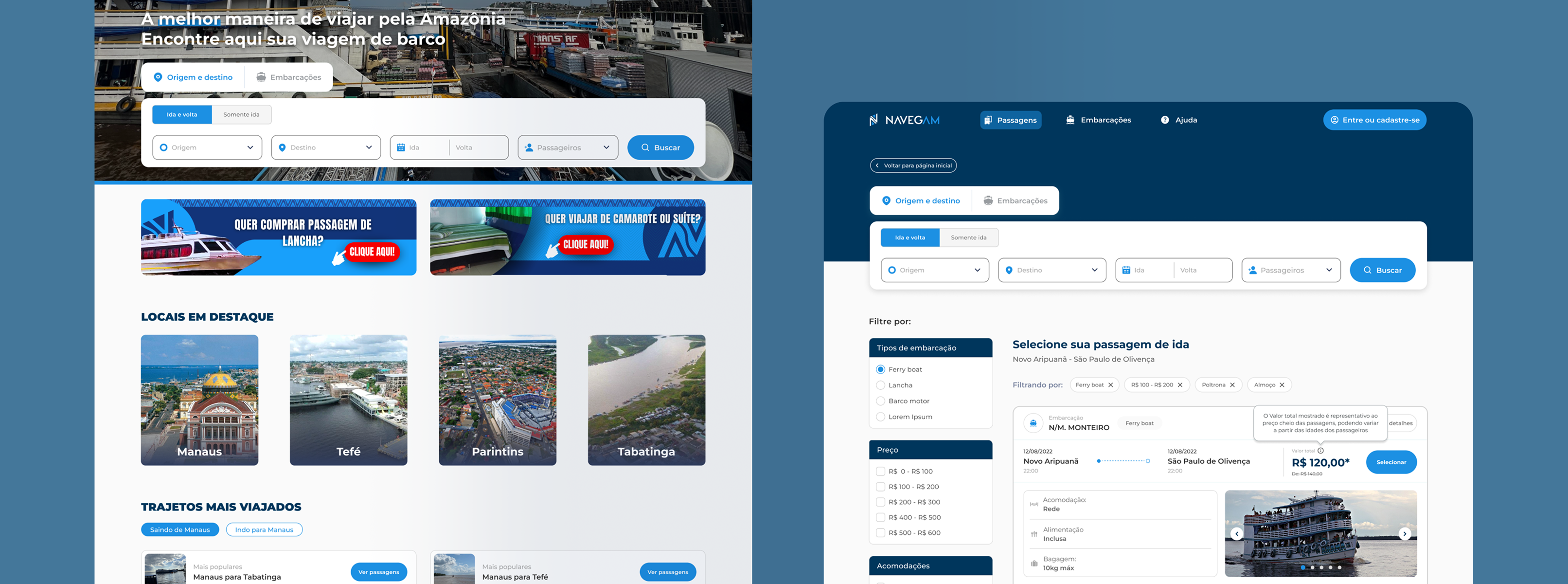The width and height of the screenshot is (1568, 584).
Task: Click first carousel dot under boat photo
Action: click(x=1302, y=567)
